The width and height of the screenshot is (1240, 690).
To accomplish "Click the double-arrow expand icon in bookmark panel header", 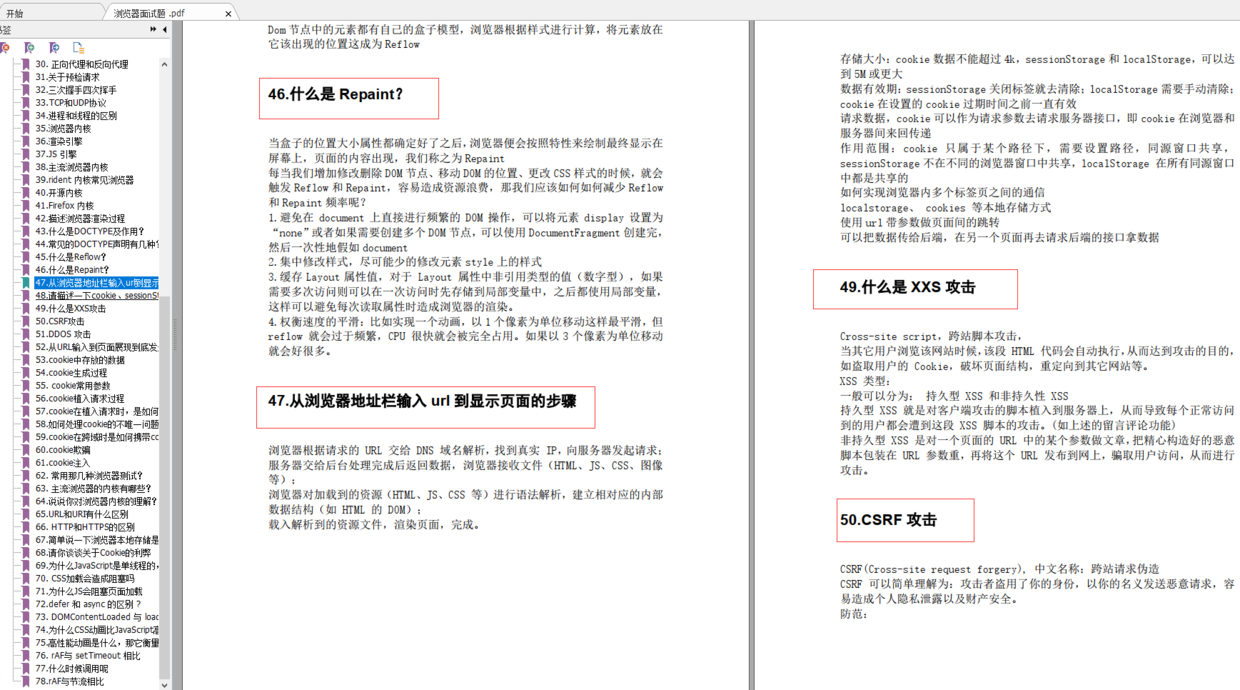I will 153,29.
